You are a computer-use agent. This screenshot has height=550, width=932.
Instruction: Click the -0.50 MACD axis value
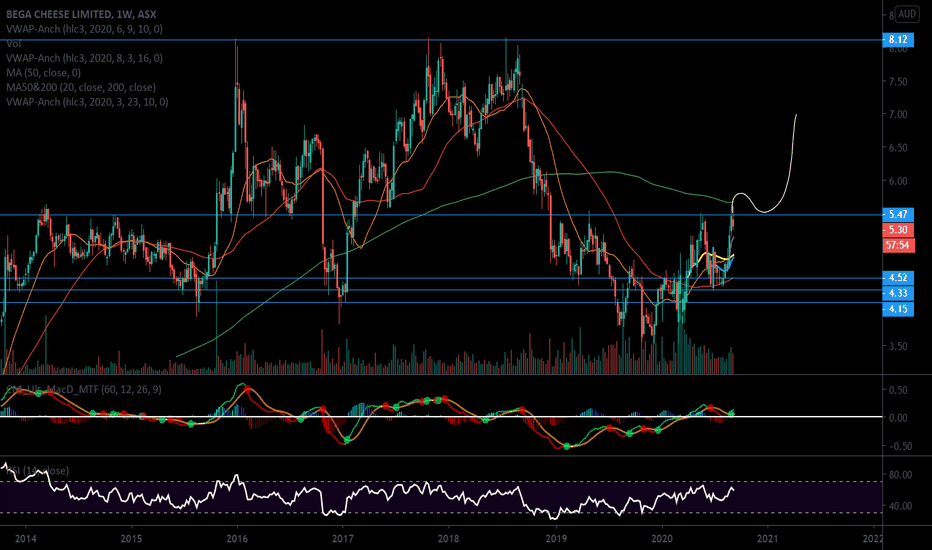pos(897,446)
